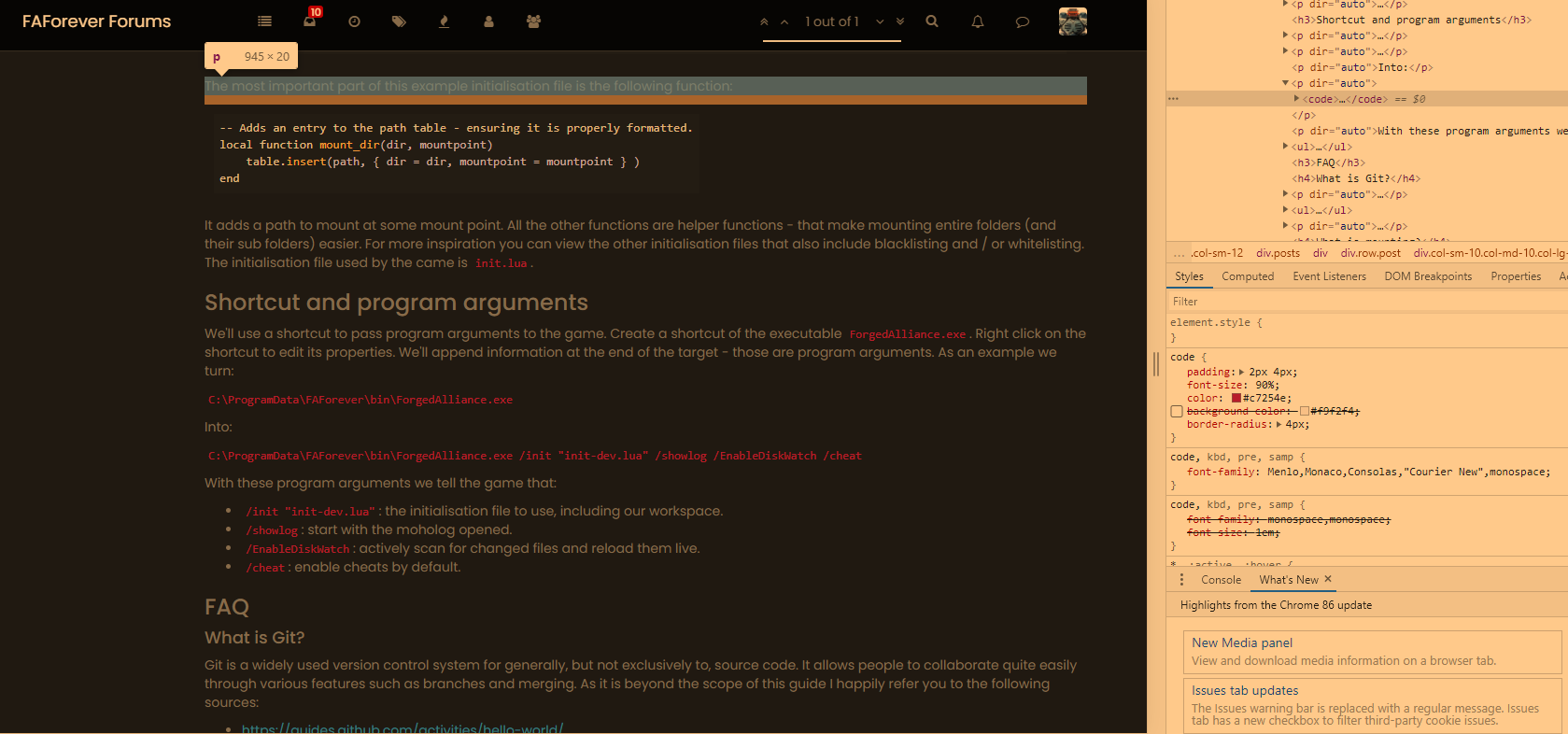
Task: Select the h4 'What is Git?' node
Action: [1356, 178]
